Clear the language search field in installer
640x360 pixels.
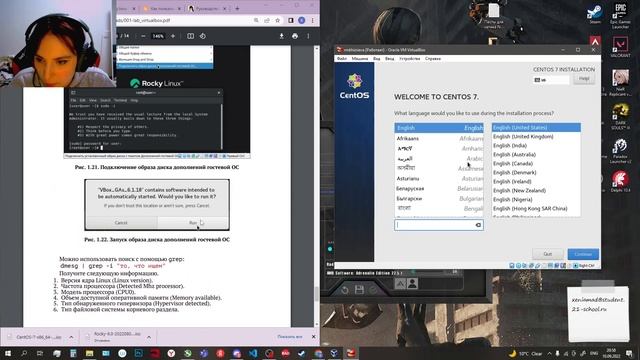(478, 225)
